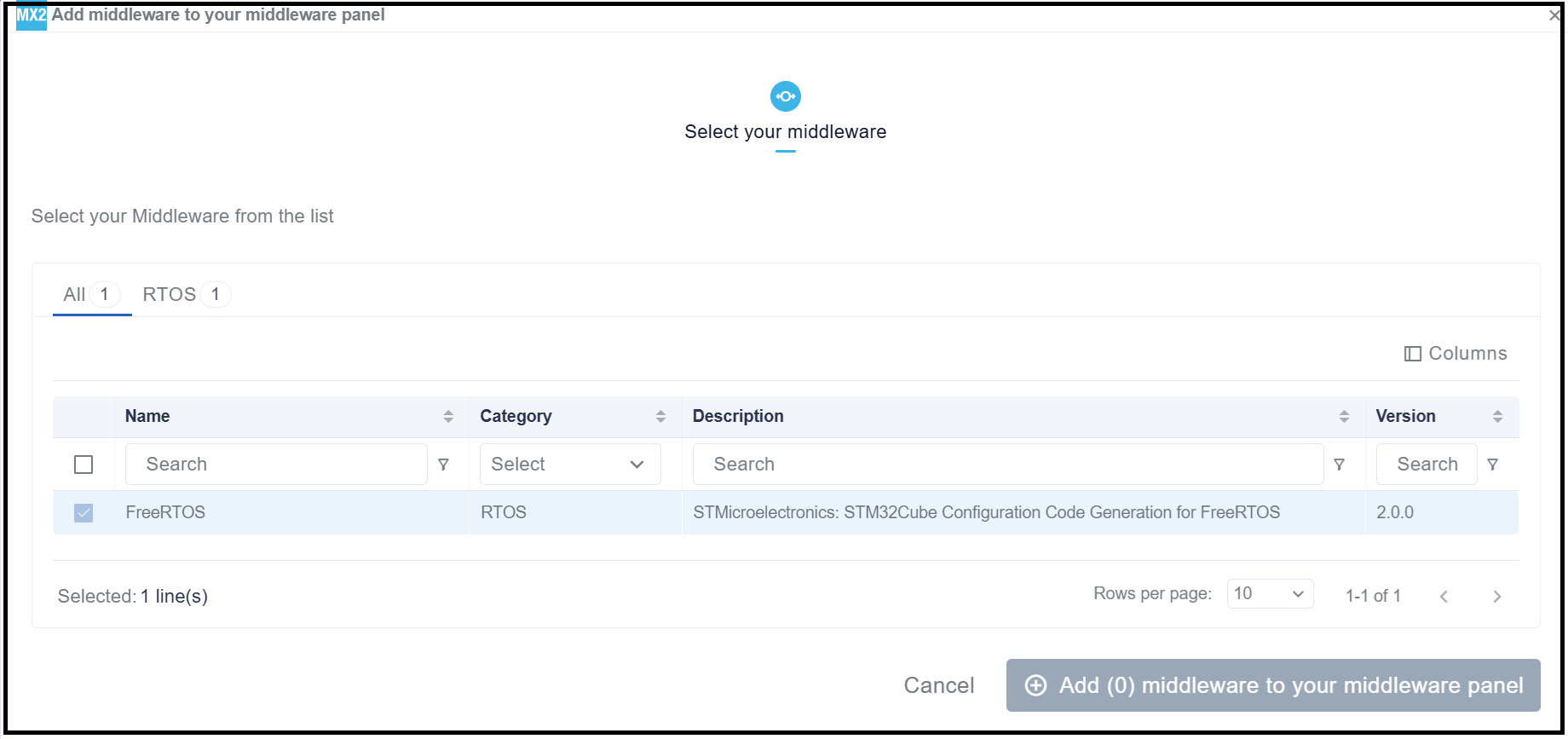Toggle the select-all header checkbox
The height and width of the screenshot is (739, 1568).
pos(84,465)
